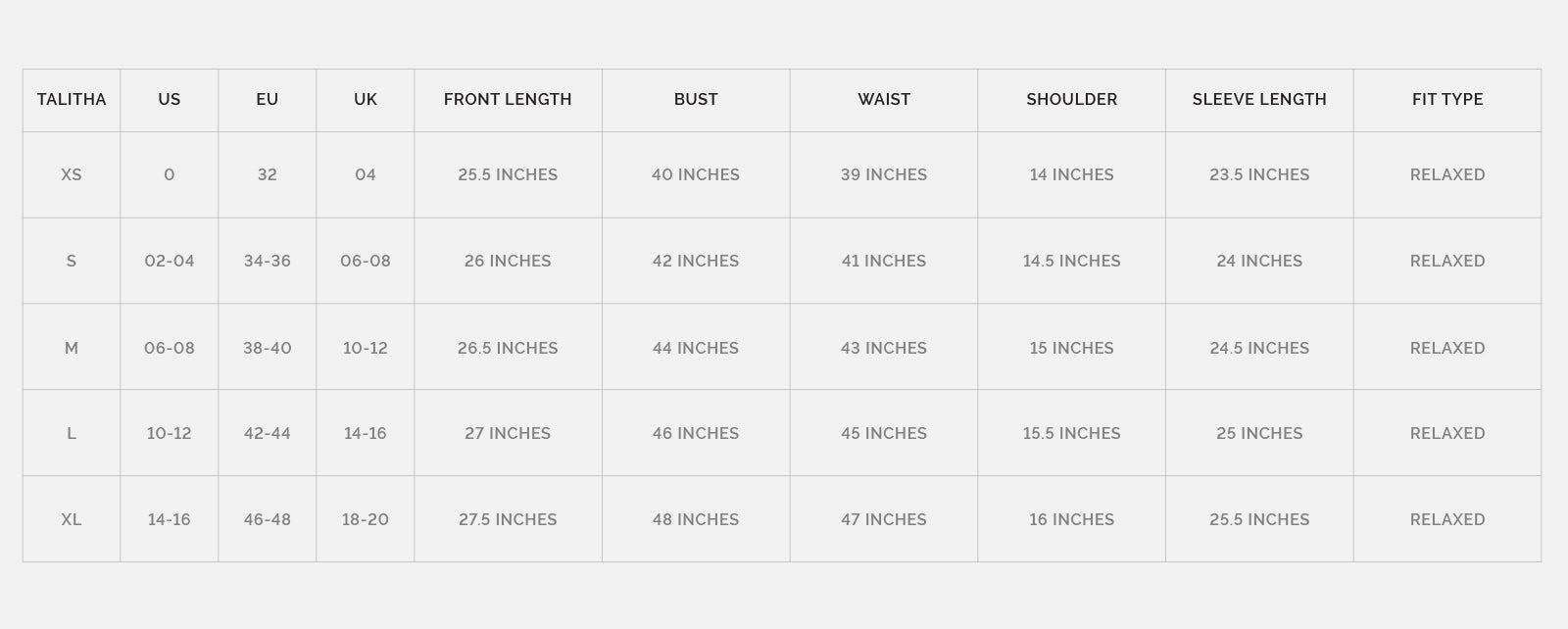This screenshot has height=629, width=1568.
Task: Select the XS size row label
Action: [72, 174]
